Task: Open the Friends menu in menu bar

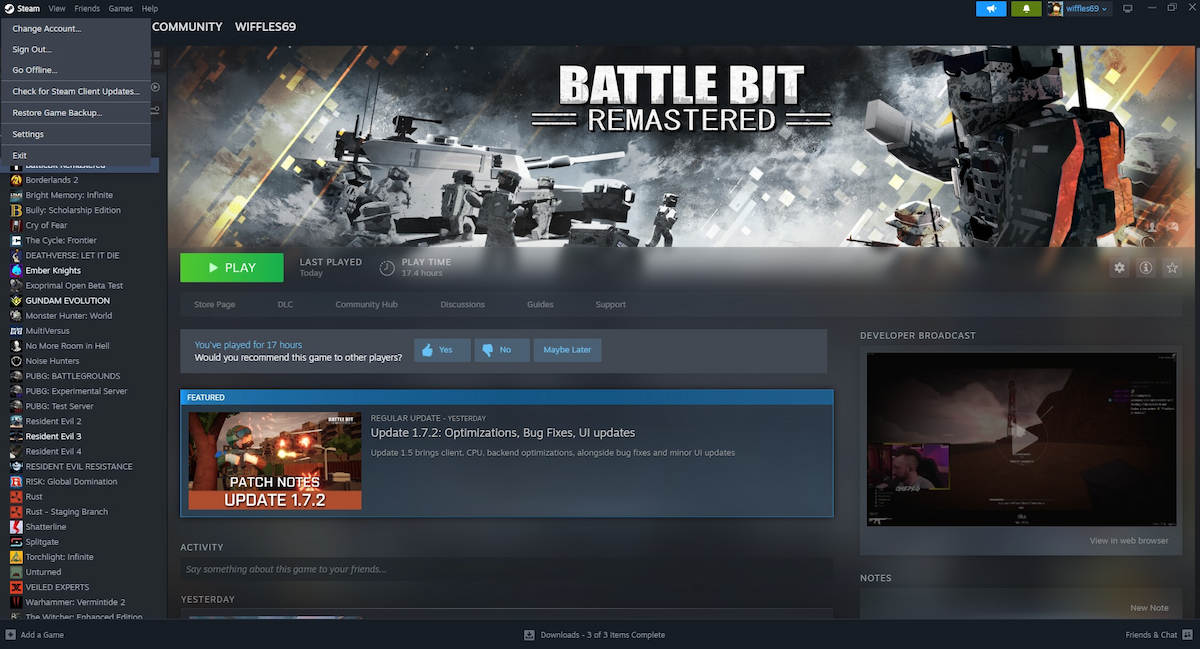Action: coord(87,8)
